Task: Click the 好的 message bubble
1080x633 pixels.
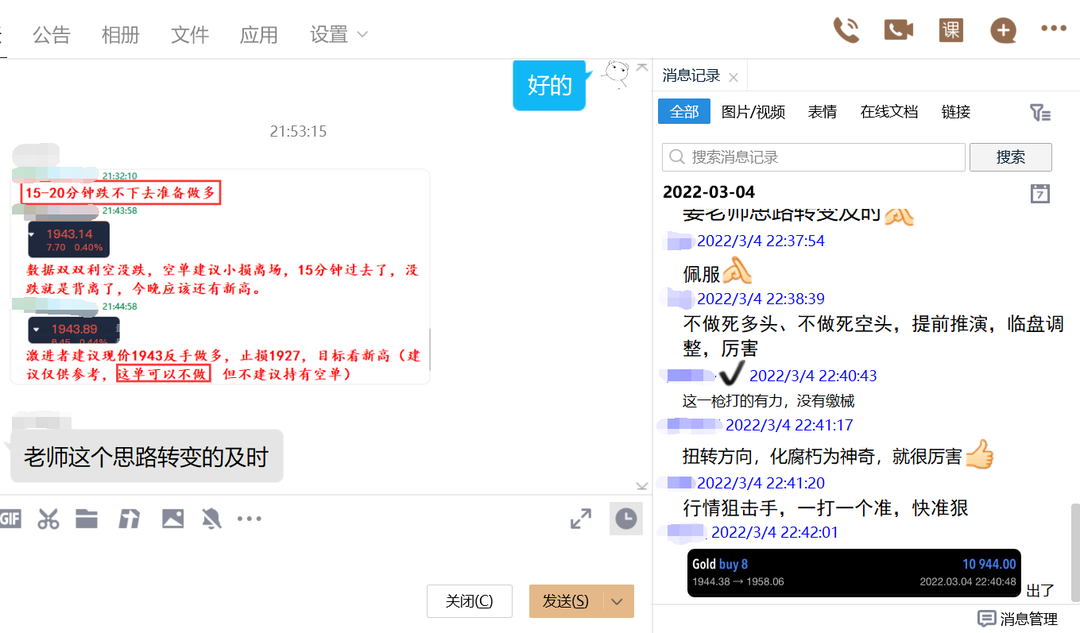Action: coord(549,85)
